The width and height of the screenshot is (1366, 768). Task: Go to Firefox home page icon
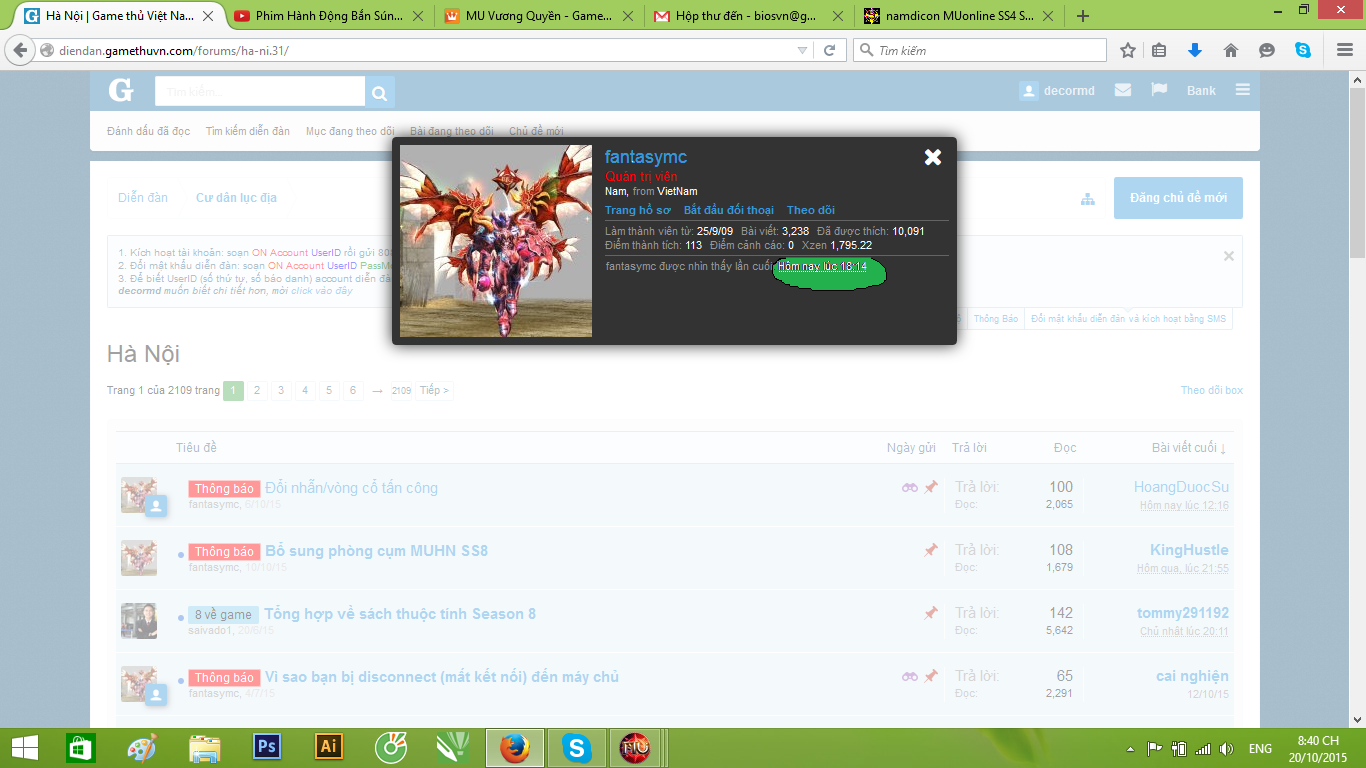coord(1231,50)
